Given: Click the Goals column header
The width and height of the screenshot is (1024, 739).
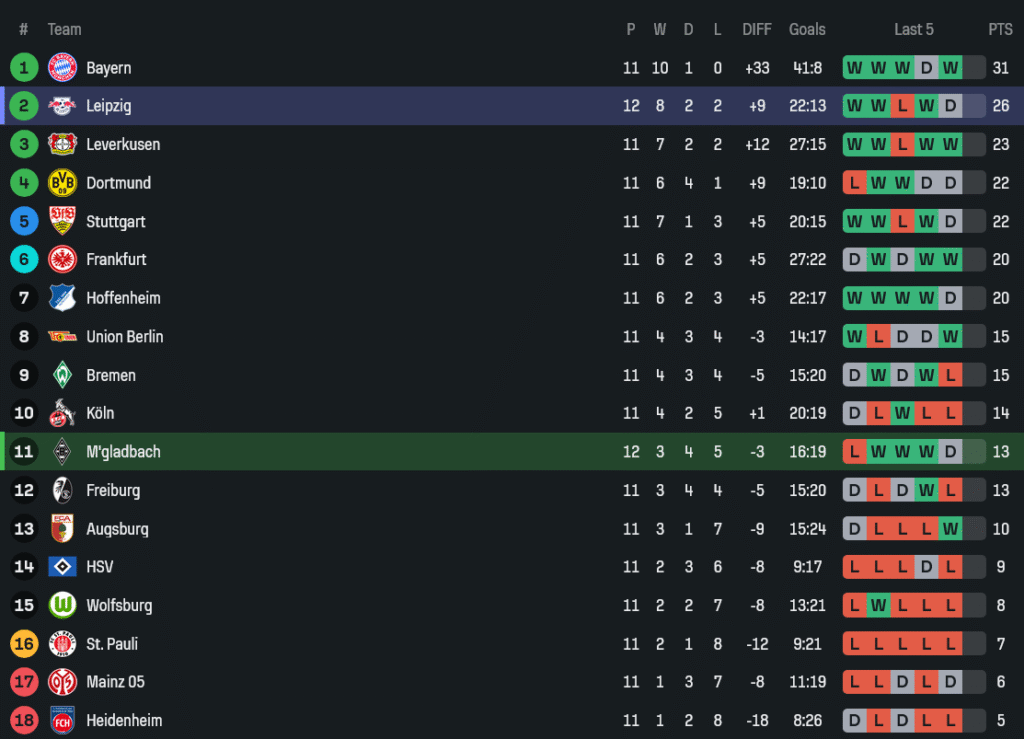Looking at the screenshot, I should pyautogui.click(x=807, y=29).
